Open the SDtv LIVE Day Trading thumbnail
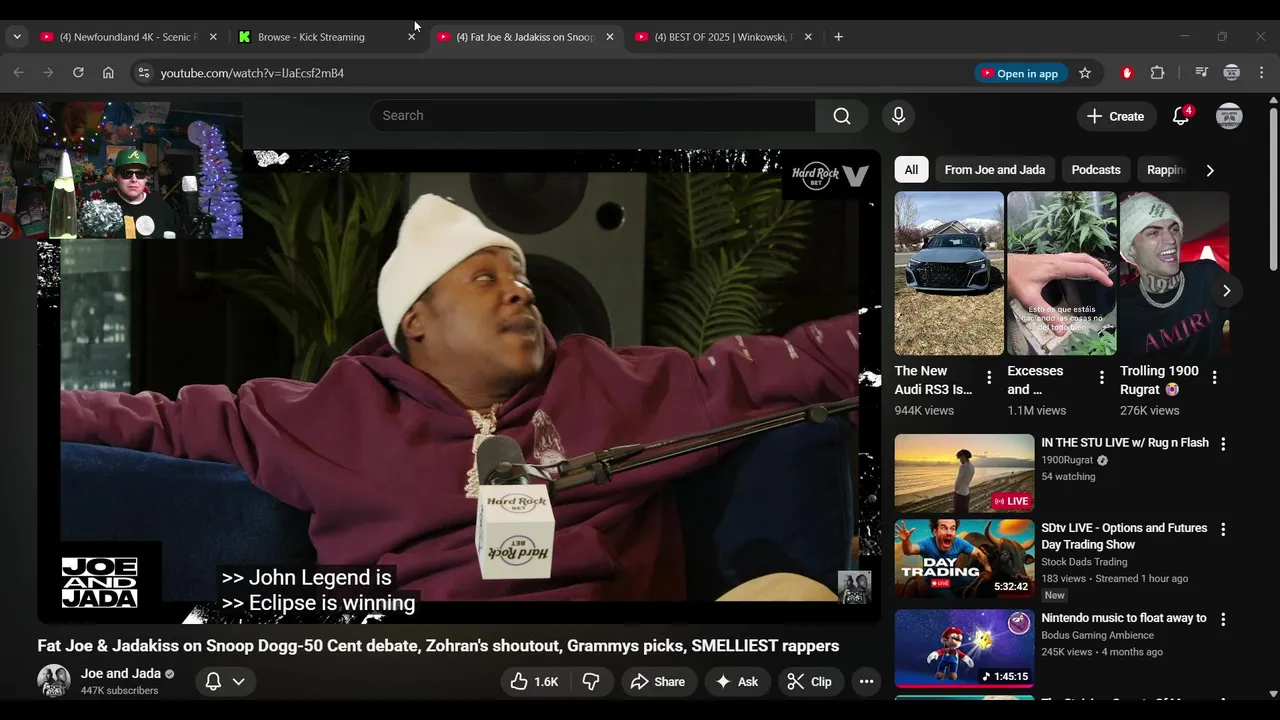The image size is (1280, 720). pyautogui.click(x=964, y=558)
